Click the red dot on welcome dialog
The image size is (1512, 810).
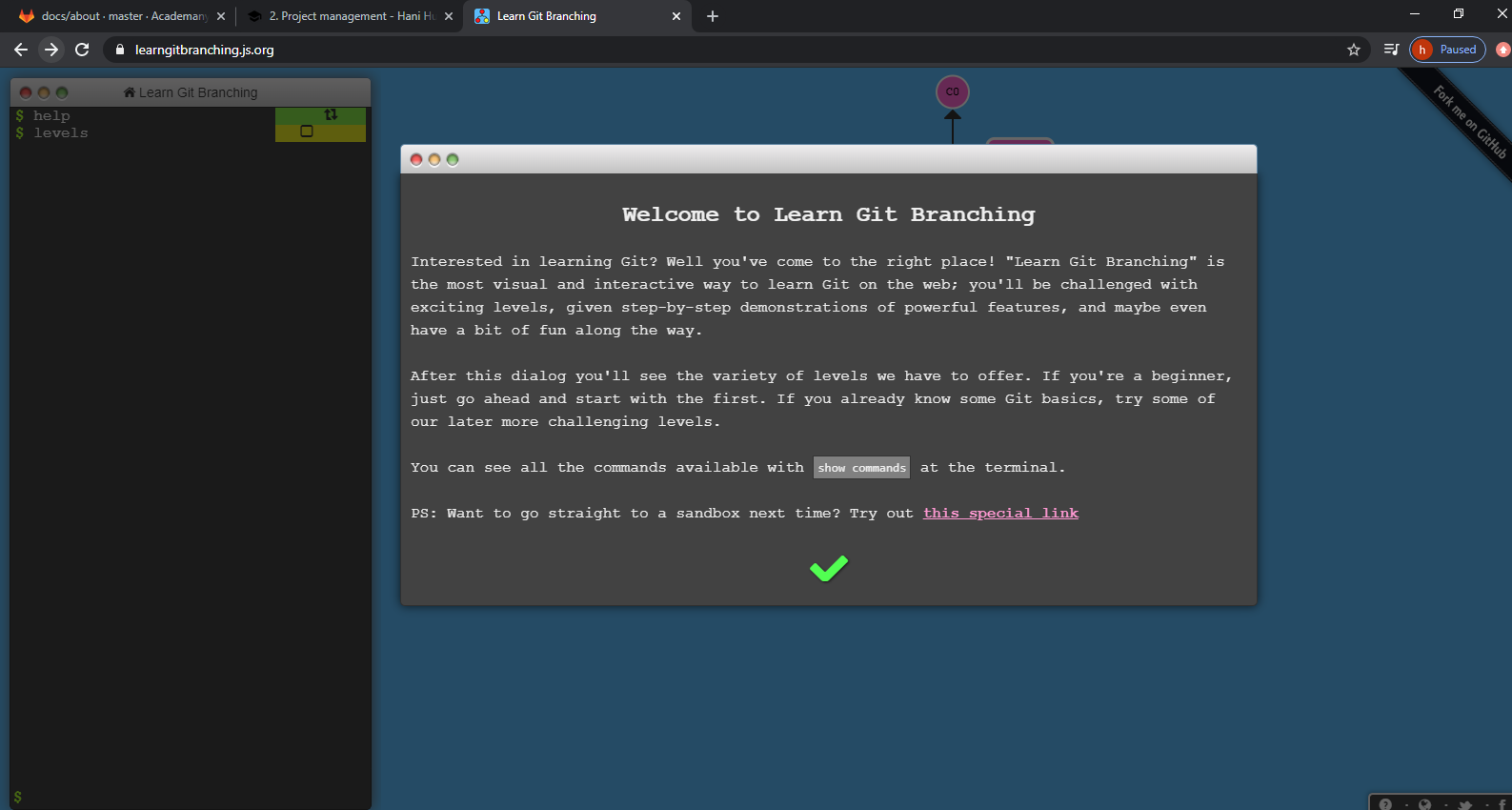click(x=416, y=159)
